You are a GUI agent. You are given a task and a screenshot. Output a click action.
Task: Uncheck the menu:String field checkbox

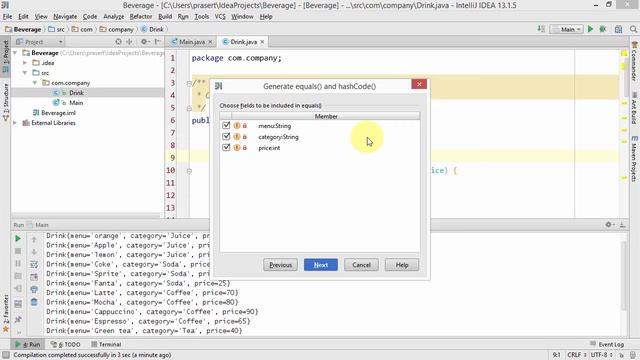226,125
